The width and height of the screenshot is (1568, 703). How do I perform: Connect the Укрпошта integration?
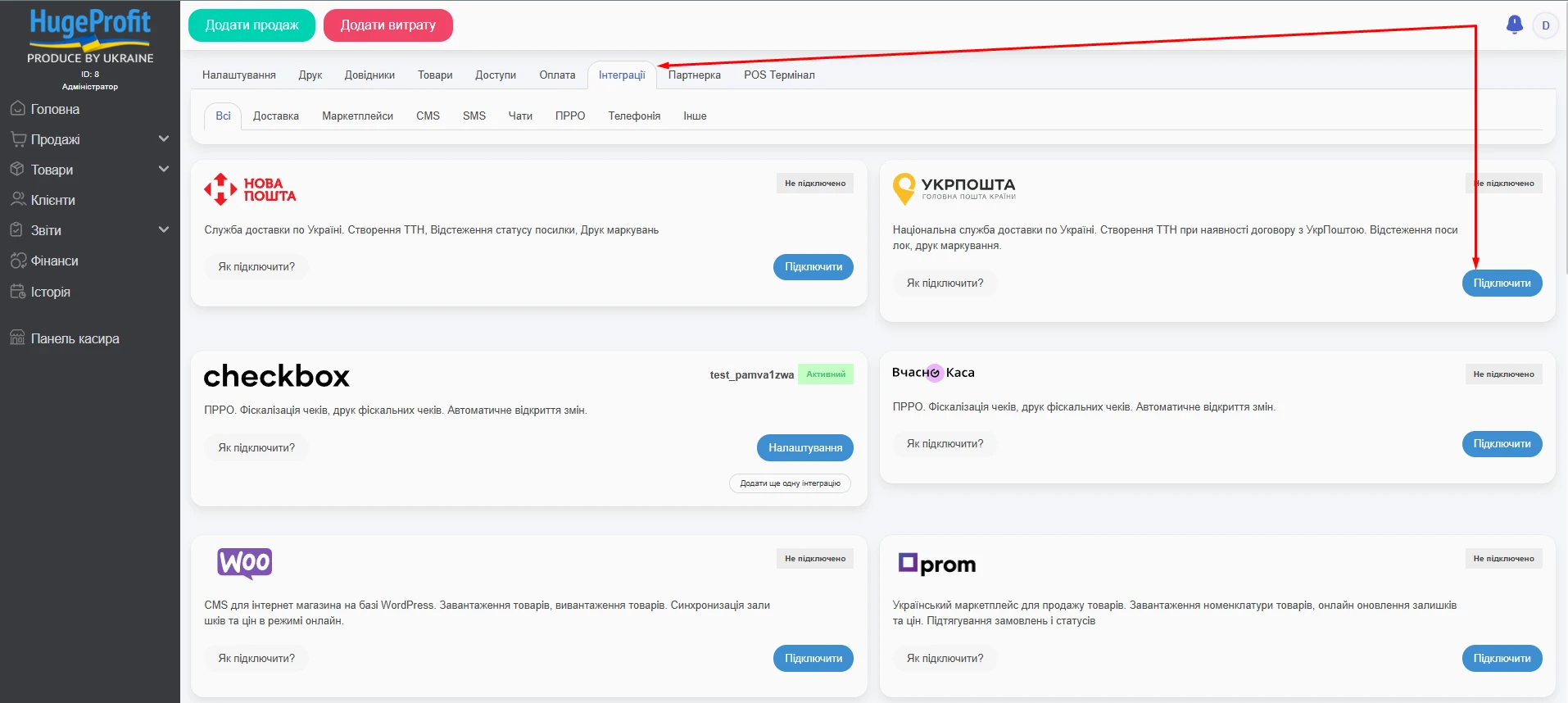[x=1502, y=283]
